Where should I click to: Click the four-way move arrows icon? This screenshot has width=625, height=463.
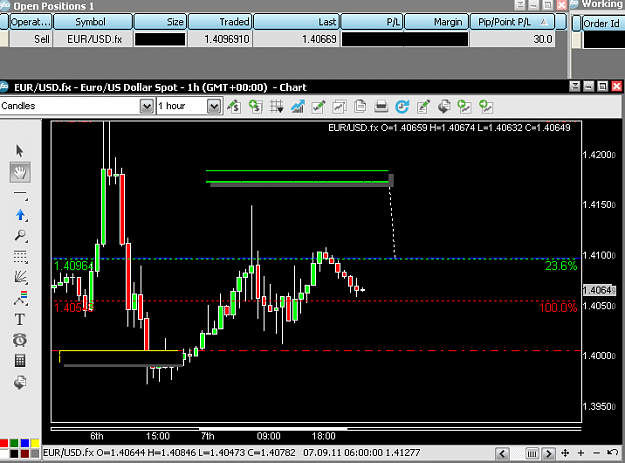pyautogui.click(x=565, y=453)
